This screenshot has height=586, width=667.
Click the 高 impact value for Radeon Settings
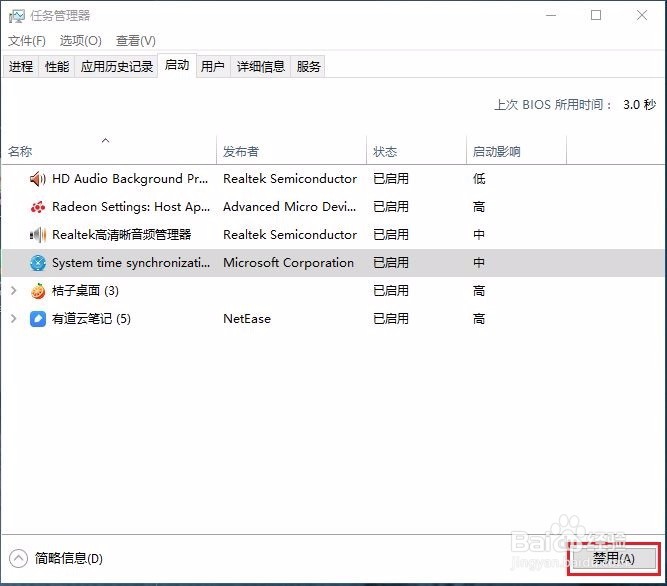pyautogui.click(x=479, y=207)
